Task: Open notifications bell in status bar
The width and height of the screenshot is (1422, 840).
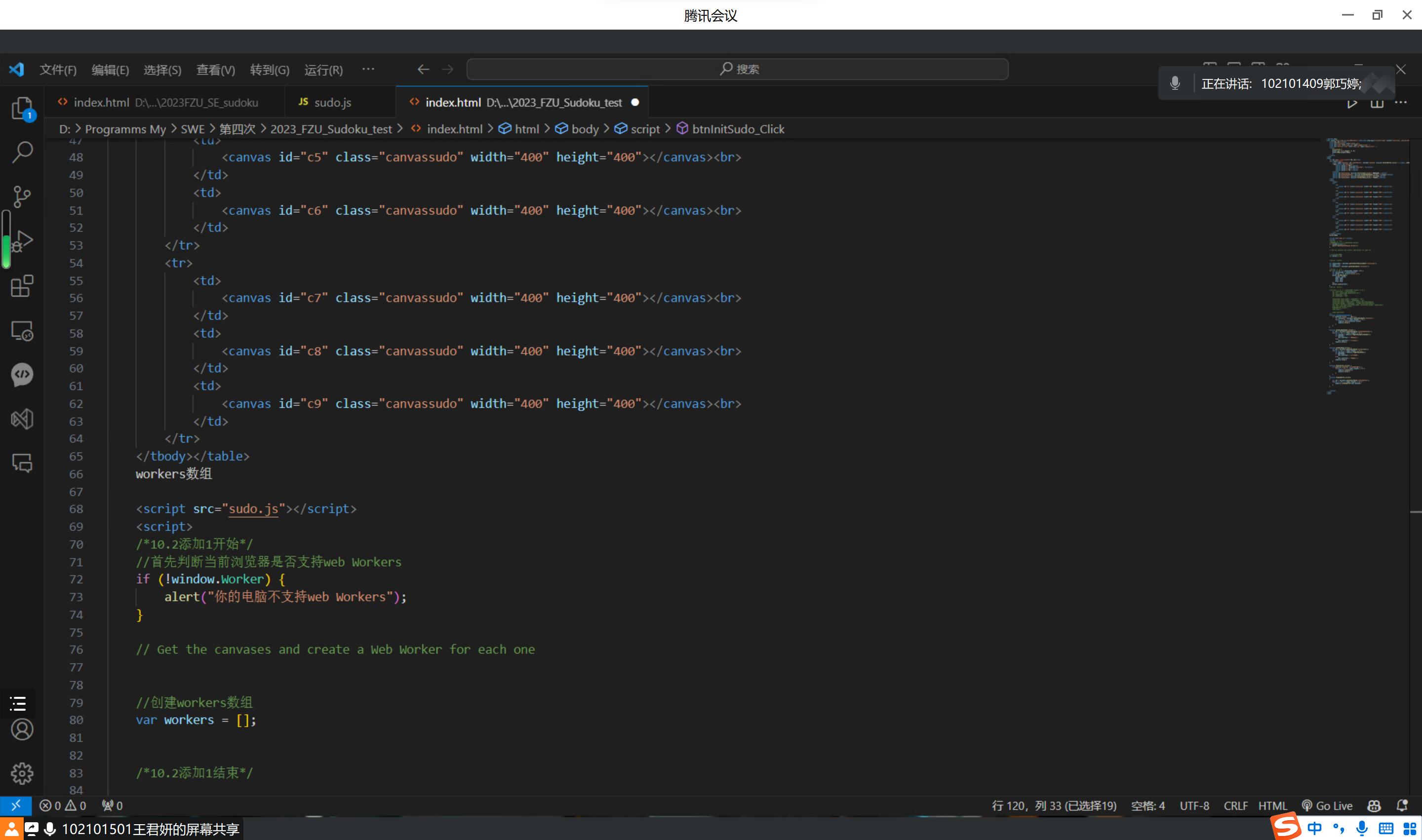Action: pyautogui.click(x=1402, y=805)
